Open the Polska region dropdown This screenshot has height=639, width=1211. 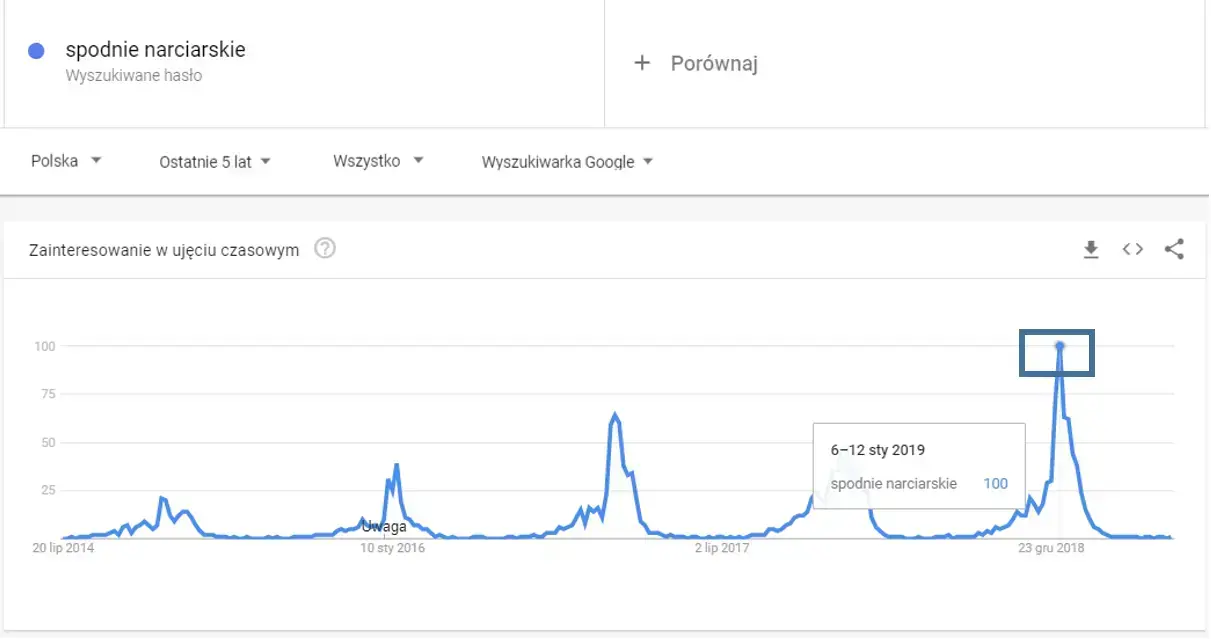[66, 160]
